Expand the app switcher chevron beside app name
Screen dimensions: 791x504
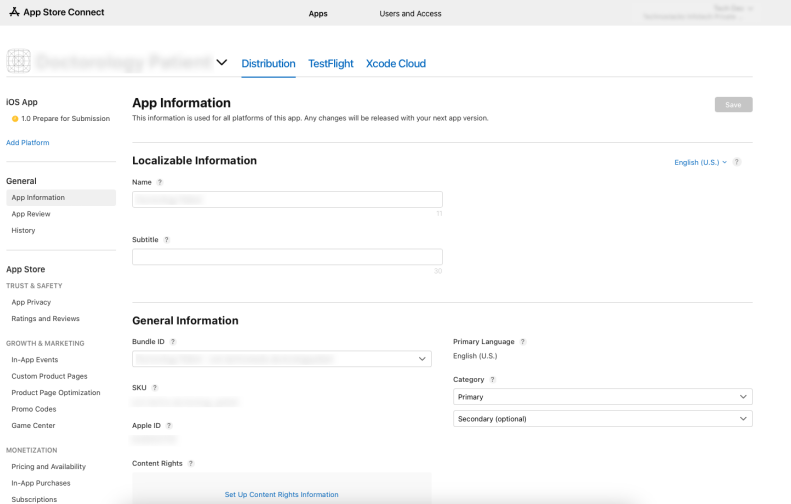point(221,63)
